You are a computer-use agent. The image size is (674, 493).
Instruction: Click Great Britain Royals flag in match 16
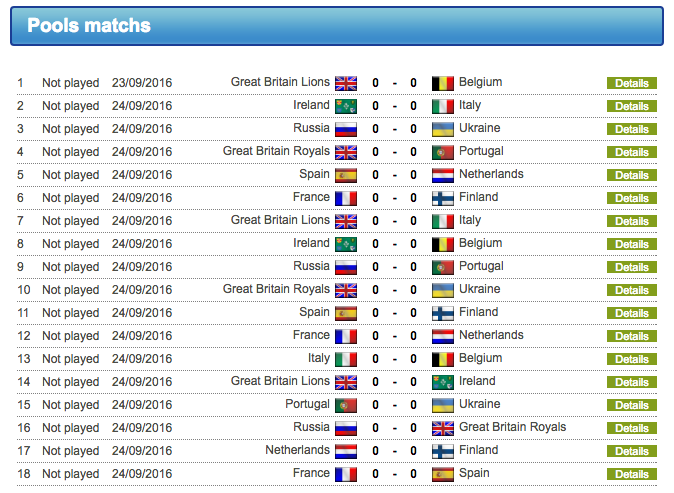[442, 428]
